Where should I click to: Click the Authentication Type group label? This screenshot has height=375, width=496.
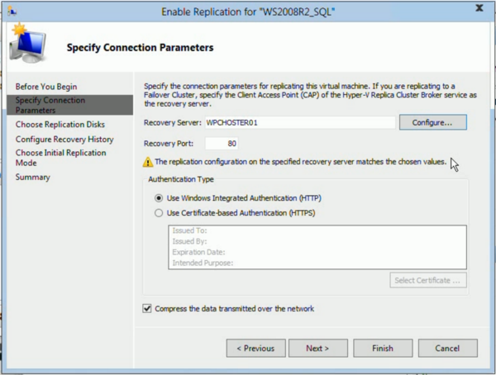pos(181,179)
